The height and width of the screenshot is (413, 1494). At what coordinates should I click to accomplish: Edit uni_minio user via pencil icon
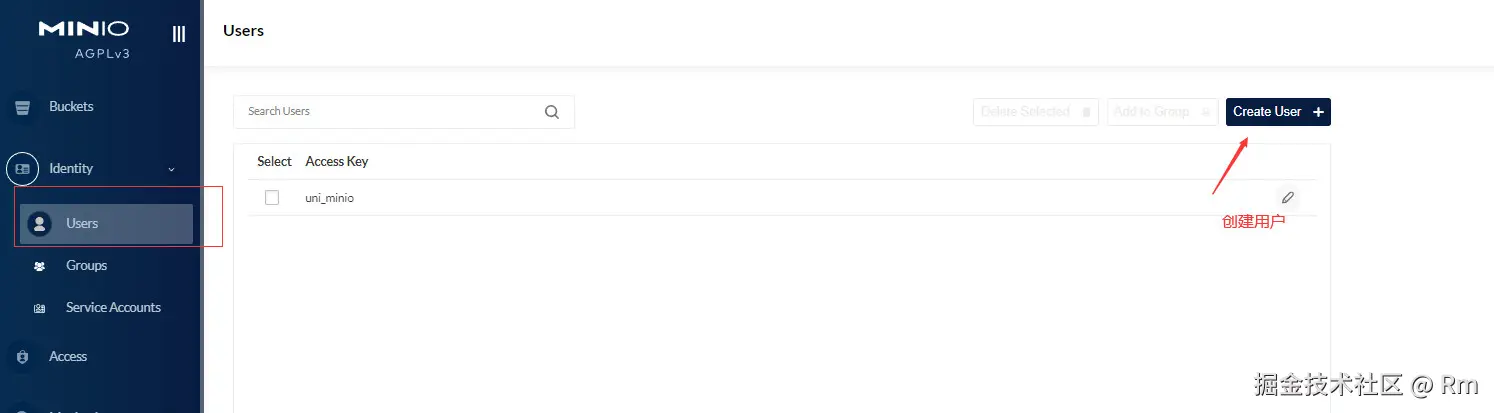pos(1288,197)
